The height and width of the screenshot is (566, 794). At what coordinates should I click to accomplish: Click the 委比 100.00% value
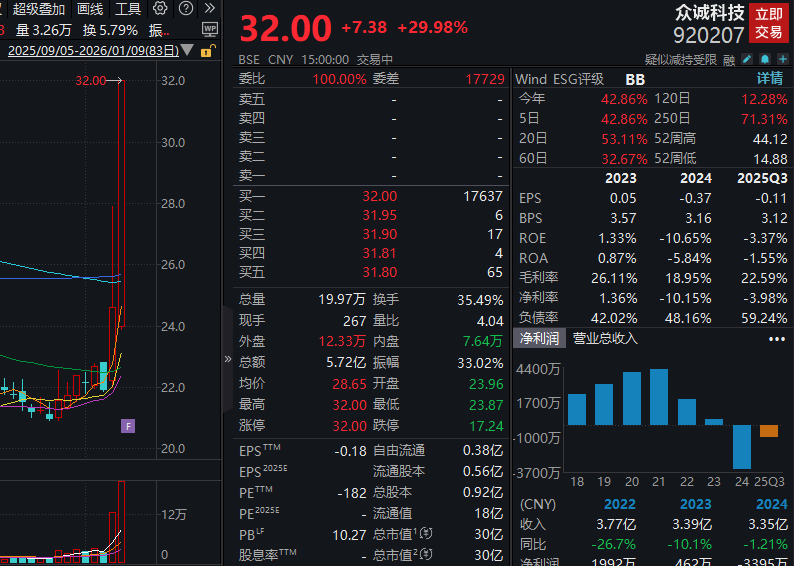[x=339, y=79]
